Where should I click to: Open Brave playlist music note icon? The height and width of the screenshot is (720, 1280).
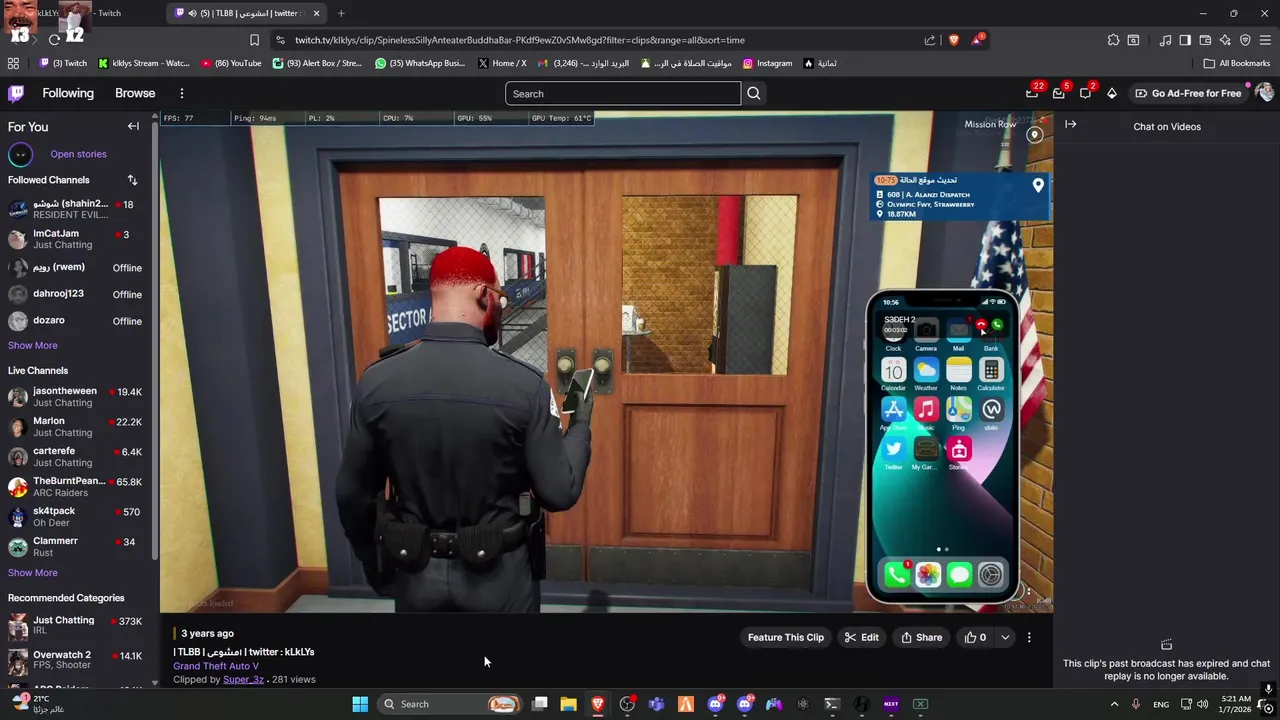[1165, 40]
